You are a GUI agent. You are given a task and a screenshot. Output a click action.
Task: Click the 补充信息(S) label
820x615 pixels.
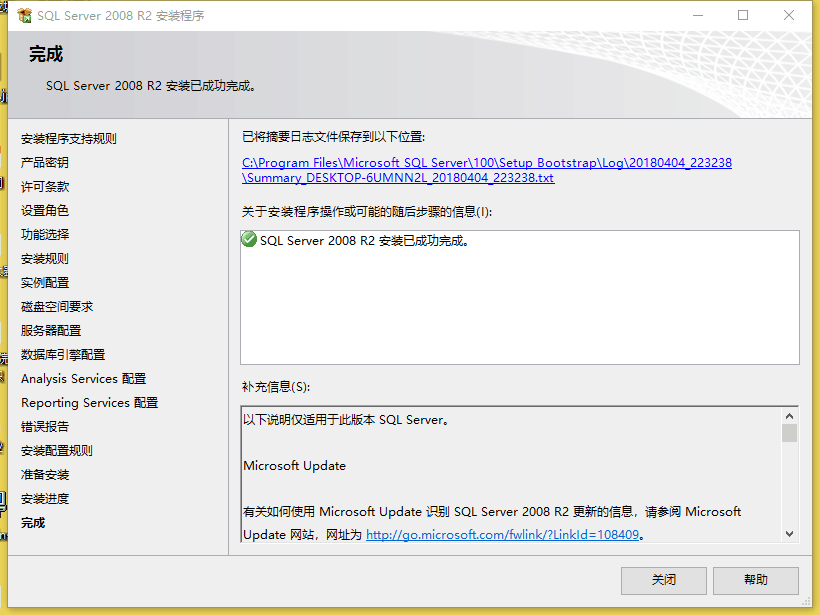(276, 387)
